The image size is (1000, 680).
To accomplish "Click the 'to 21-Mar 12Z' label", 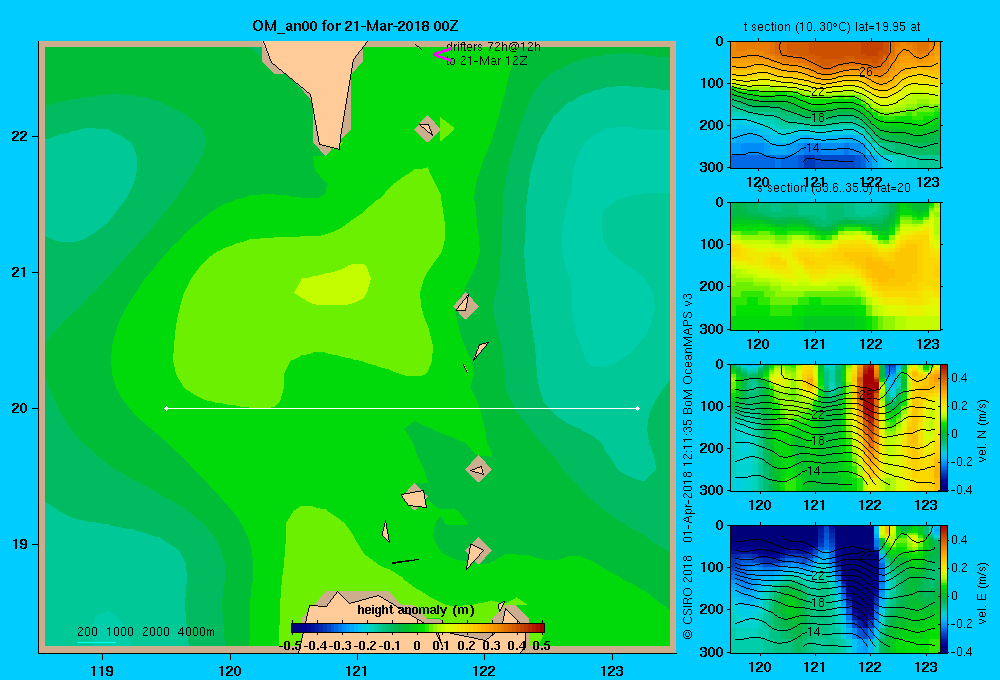I will point(486,61).
